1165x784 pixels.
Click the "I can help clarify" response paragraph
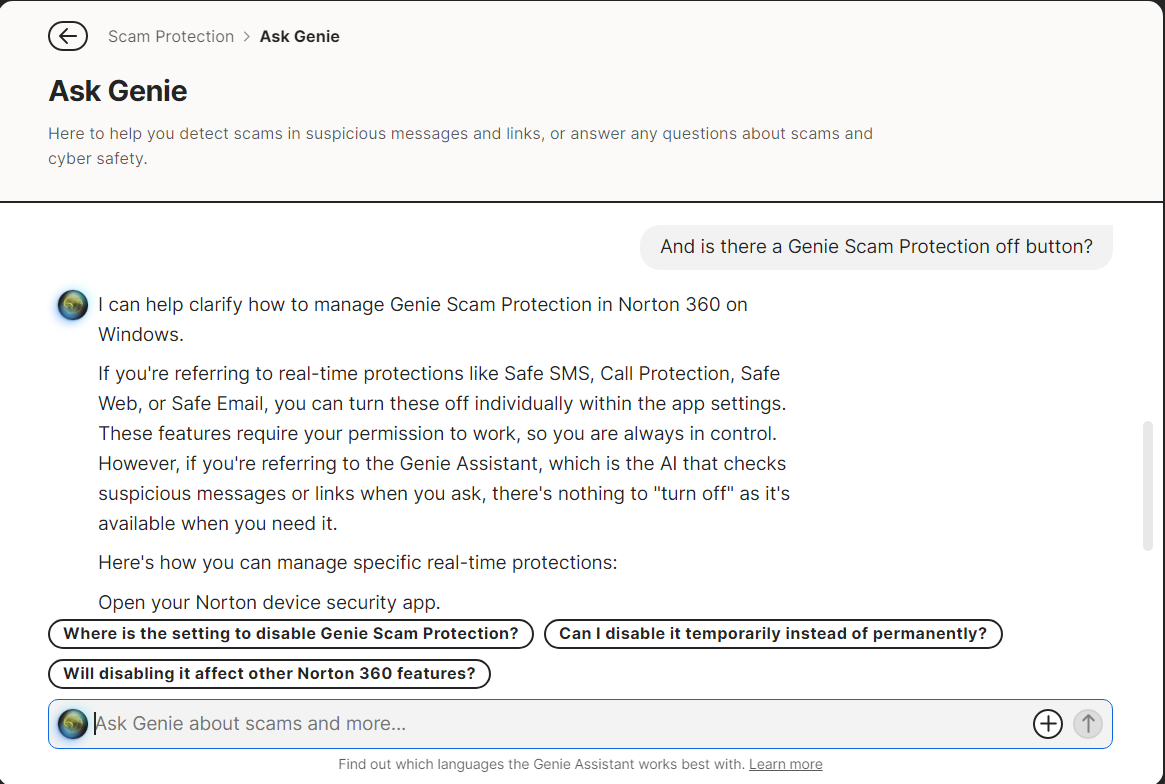[x=423, y=319]
